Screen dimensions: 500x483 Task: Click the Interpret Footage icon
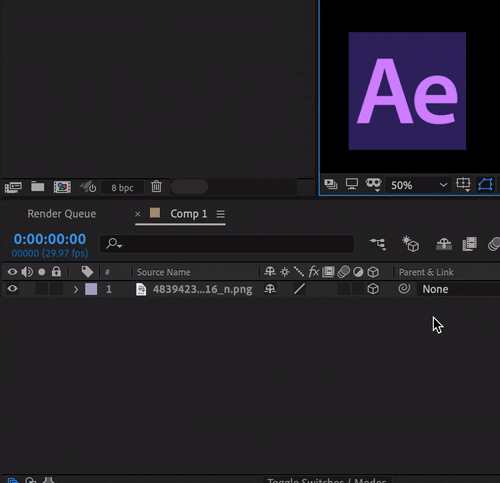pos(13,187)
